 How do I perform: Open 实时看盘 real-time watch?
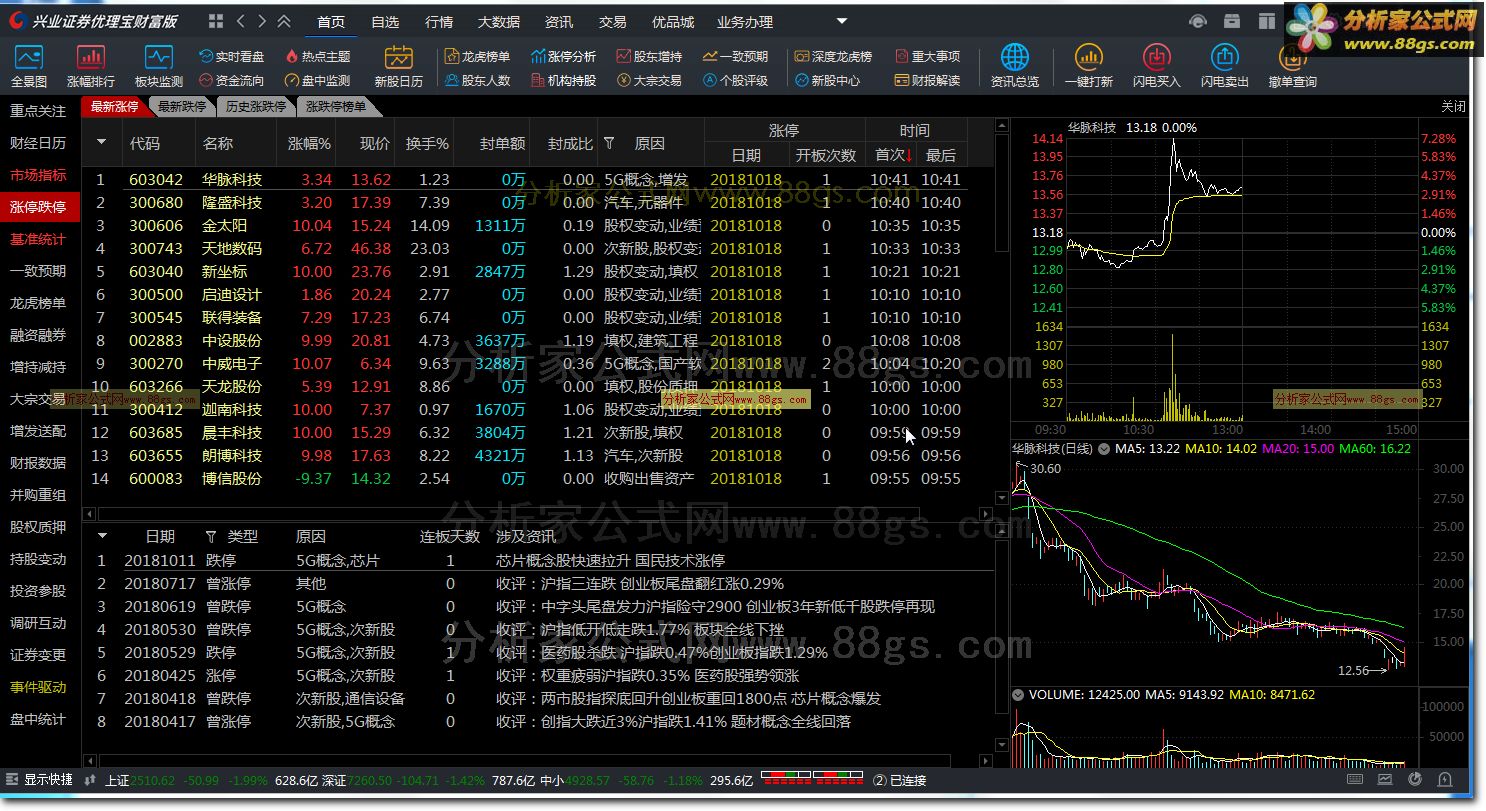pos(232,57)
